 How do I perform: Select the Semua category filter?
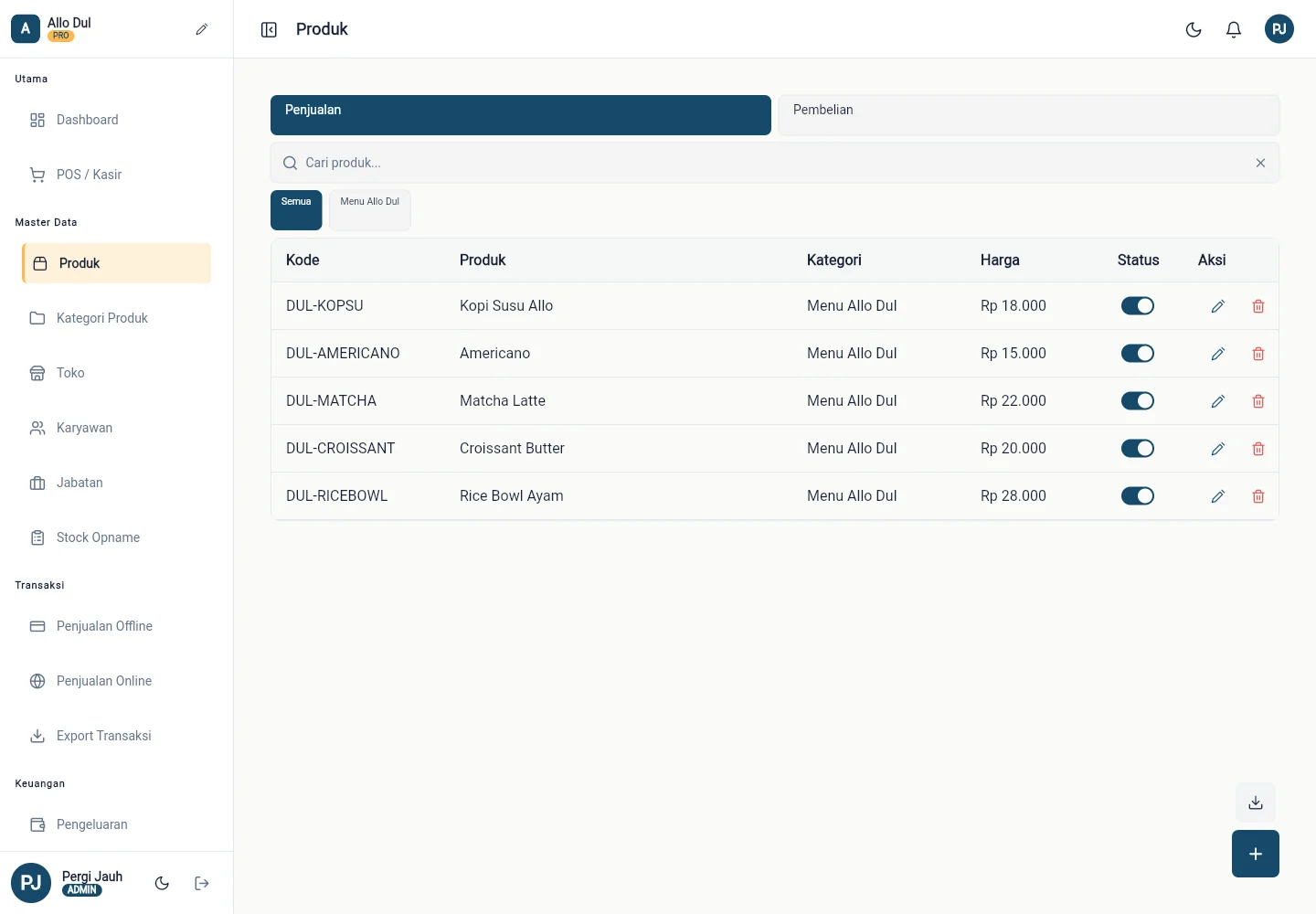coord(296,210)
